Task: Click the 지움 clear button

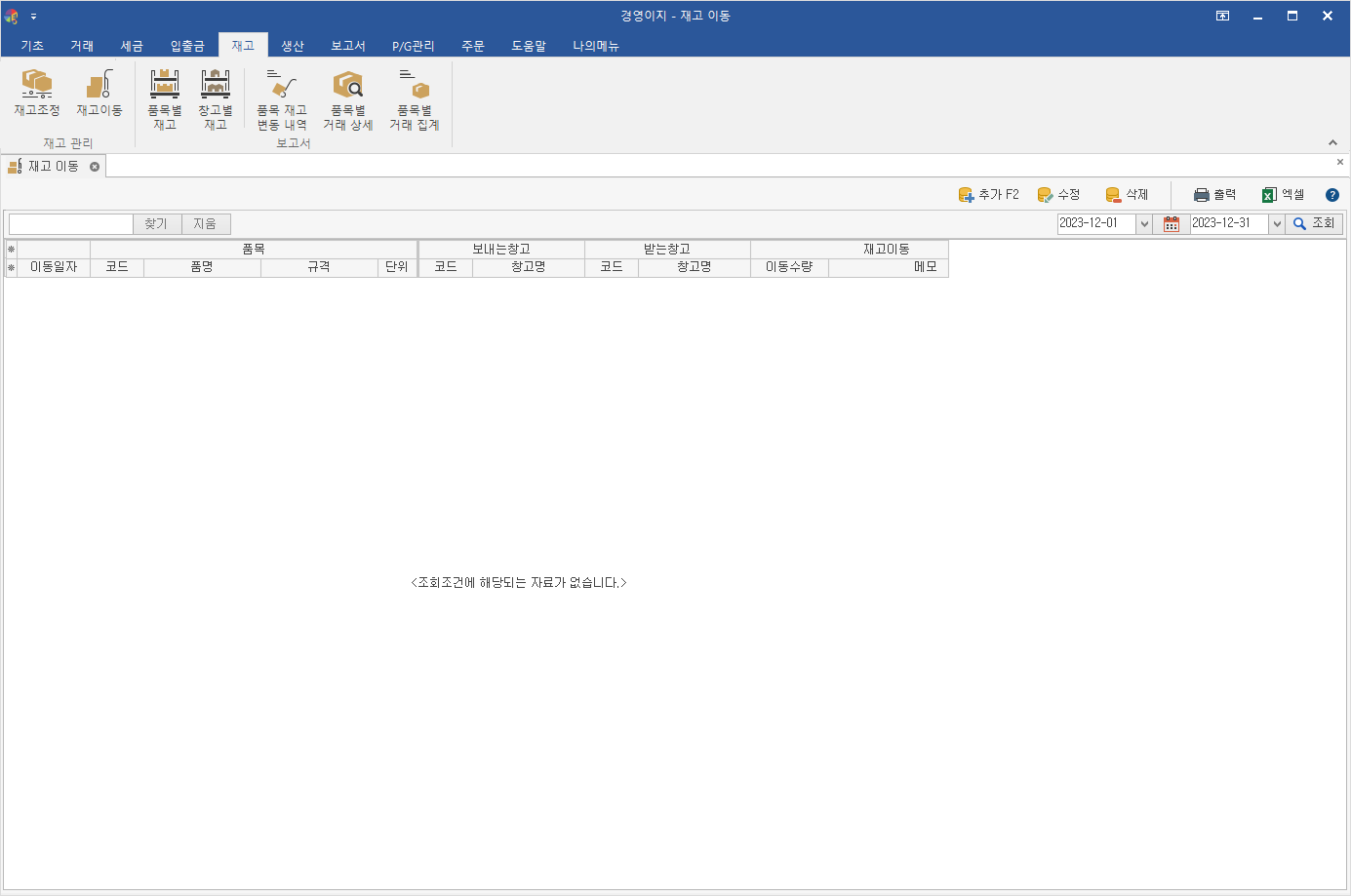Action: (x=206, y=224)
